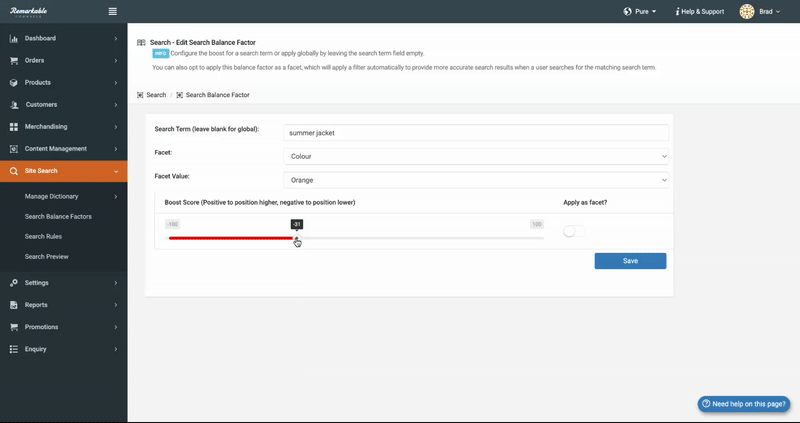Image resolution: width=800 pixels, height=423 pixels.
Task: Open the Facet Value dropdown showing Orange
Action: coord(476,180)
